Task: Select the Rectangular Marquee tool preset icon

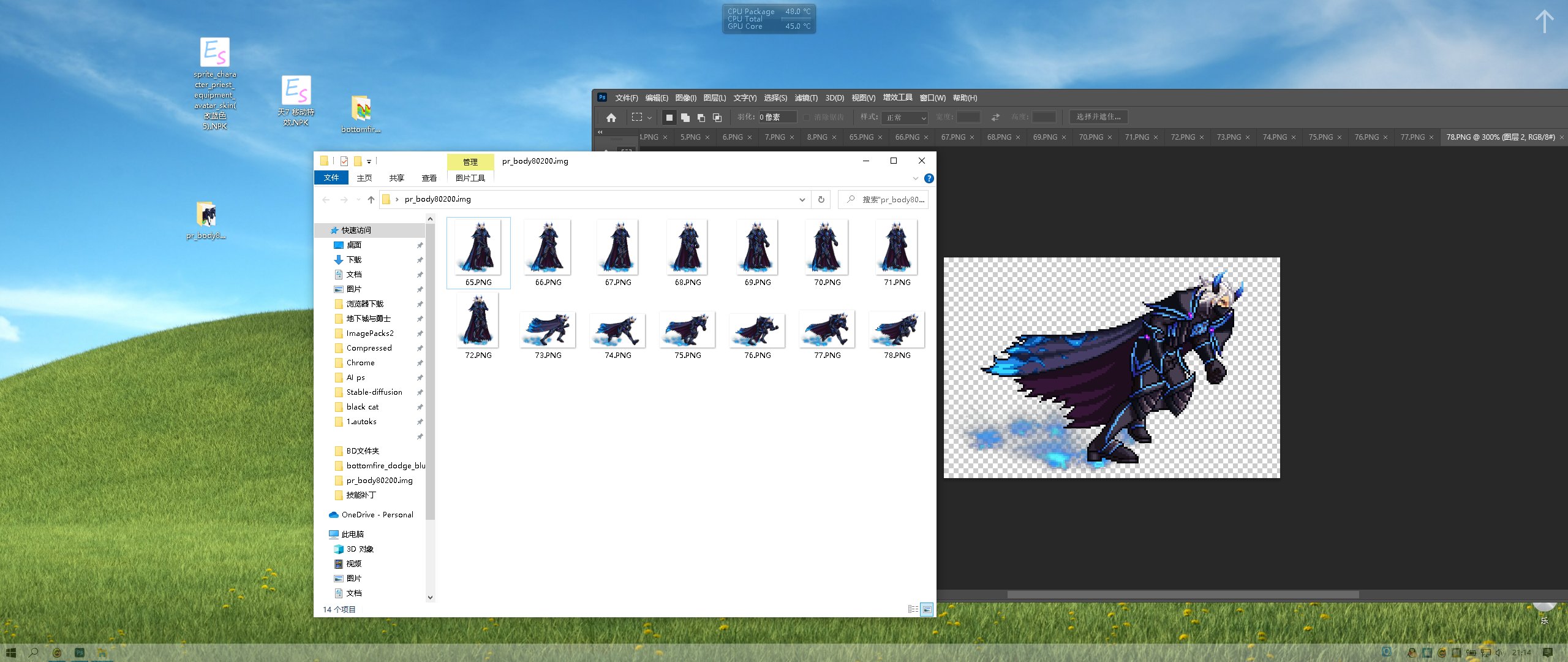Action: 637,117
